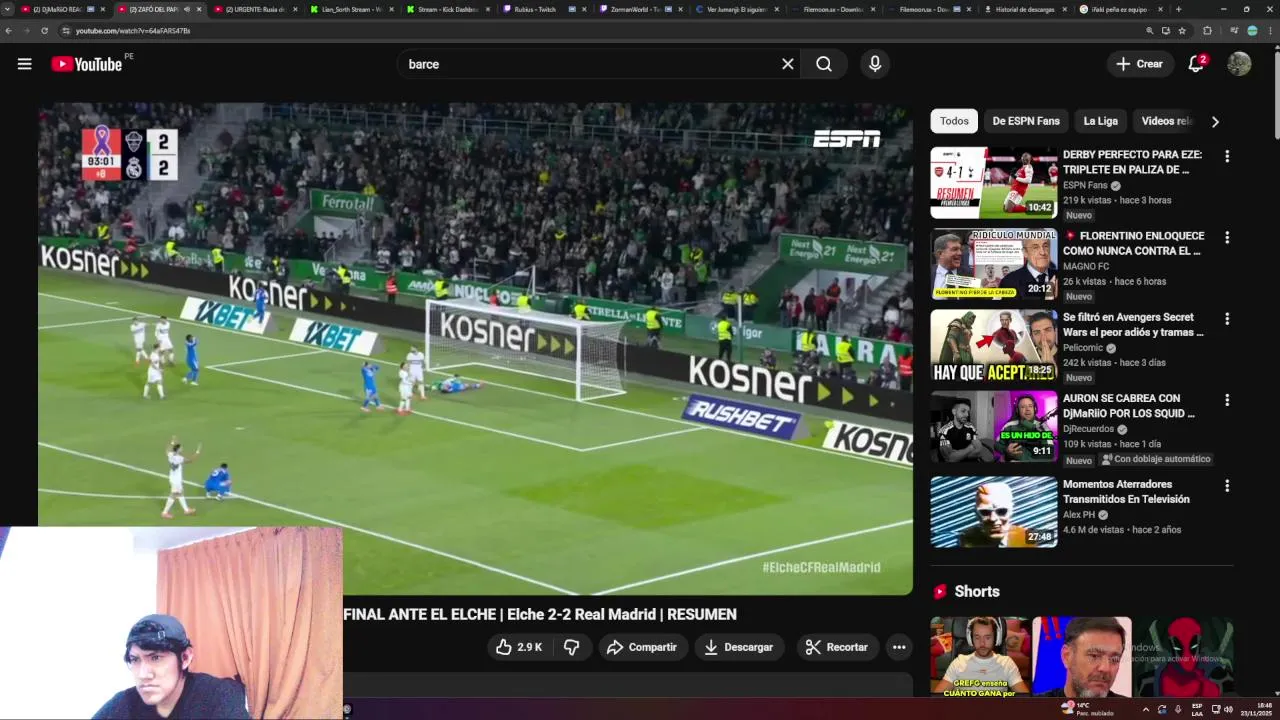Click the Descargar download button
The height and width of the screenshot is (720, 1280).
click(738, 647)
